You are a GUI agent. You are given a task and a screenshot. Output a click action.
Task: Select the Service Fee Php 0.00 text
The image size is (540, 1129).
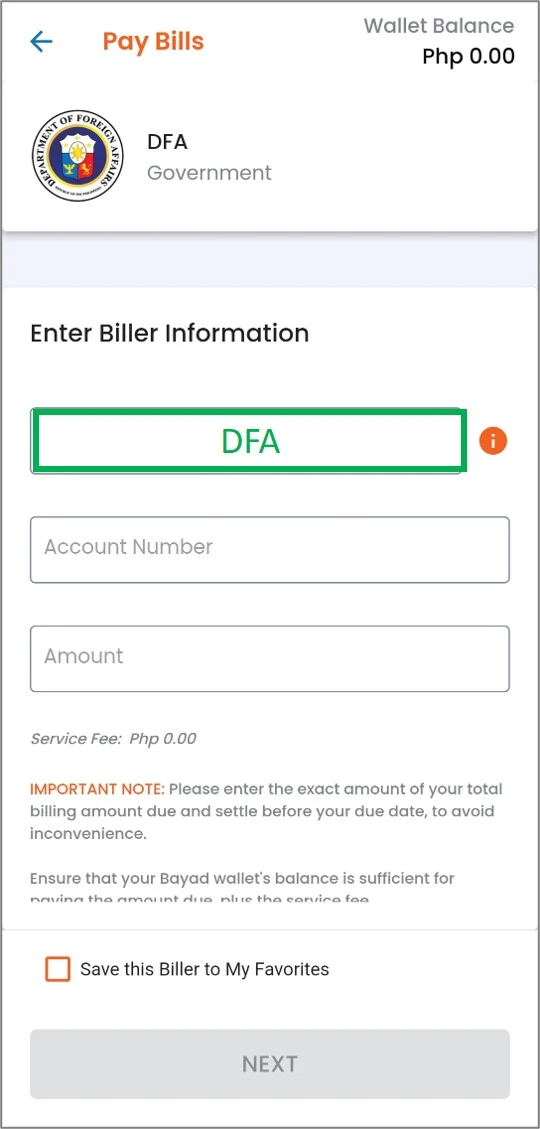(113, 739)
